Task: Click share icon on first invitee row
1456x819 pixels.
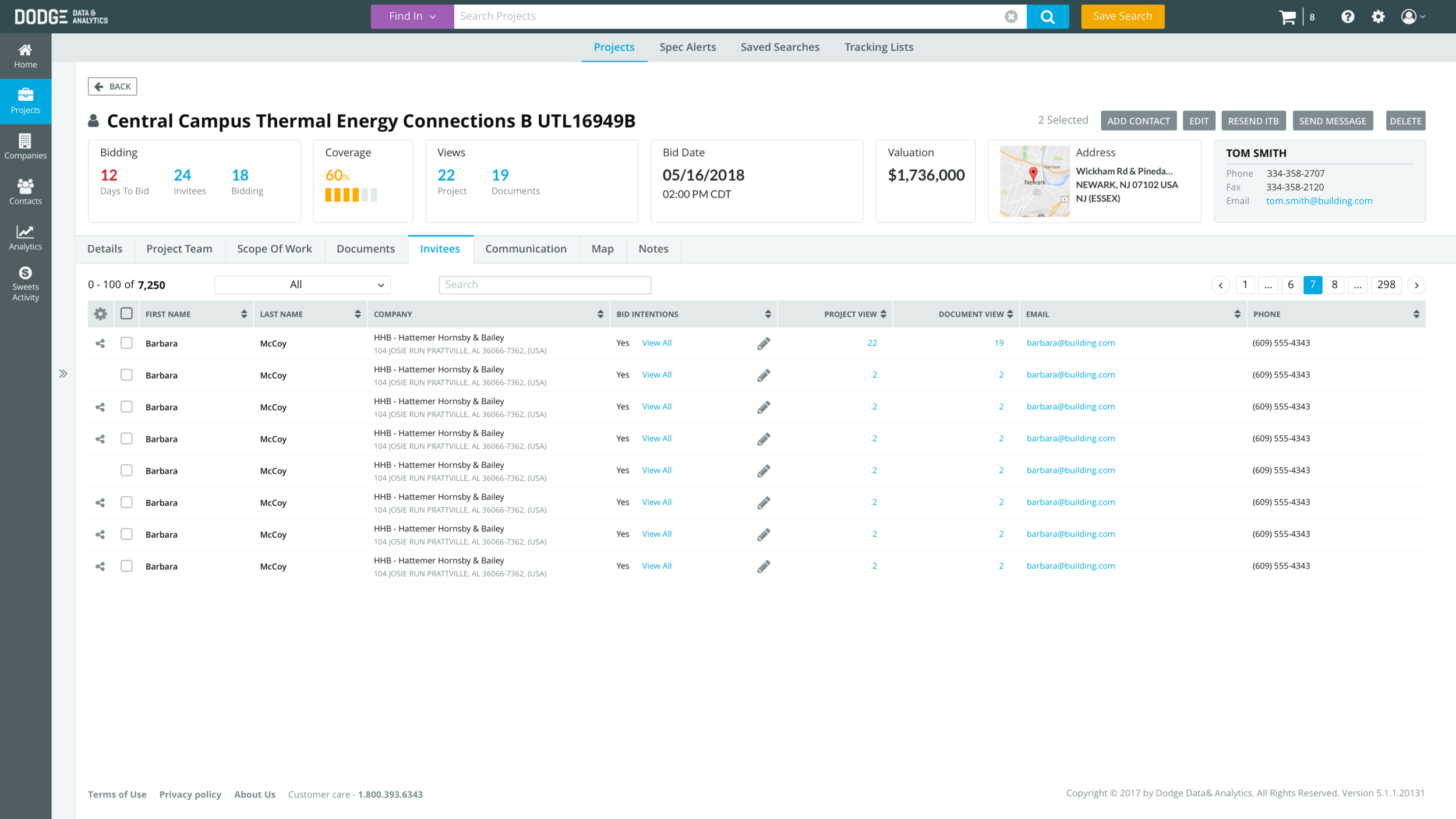Action: pos(100,344)
